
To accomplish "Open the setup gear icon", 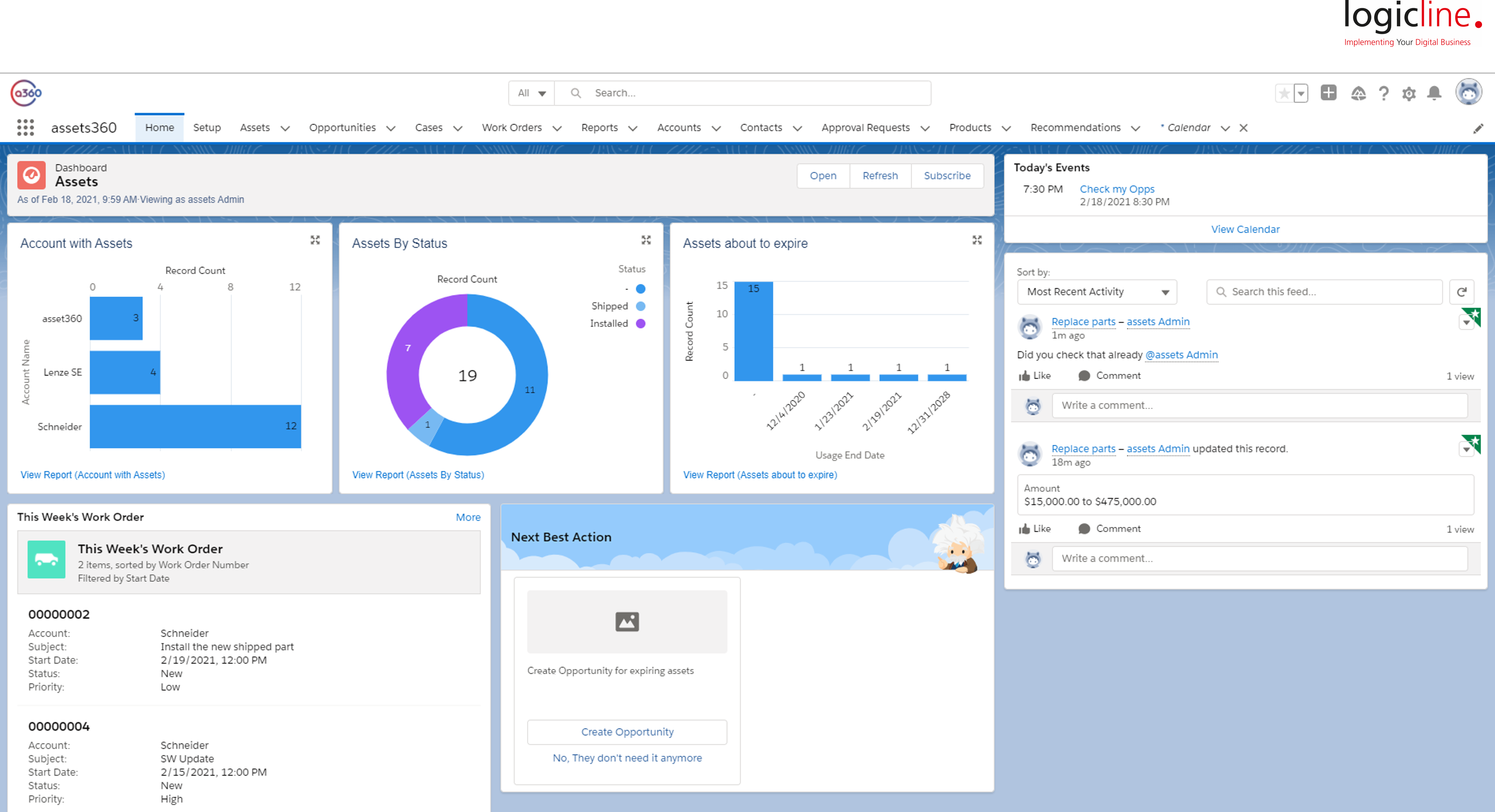I will coord(1409,93).
